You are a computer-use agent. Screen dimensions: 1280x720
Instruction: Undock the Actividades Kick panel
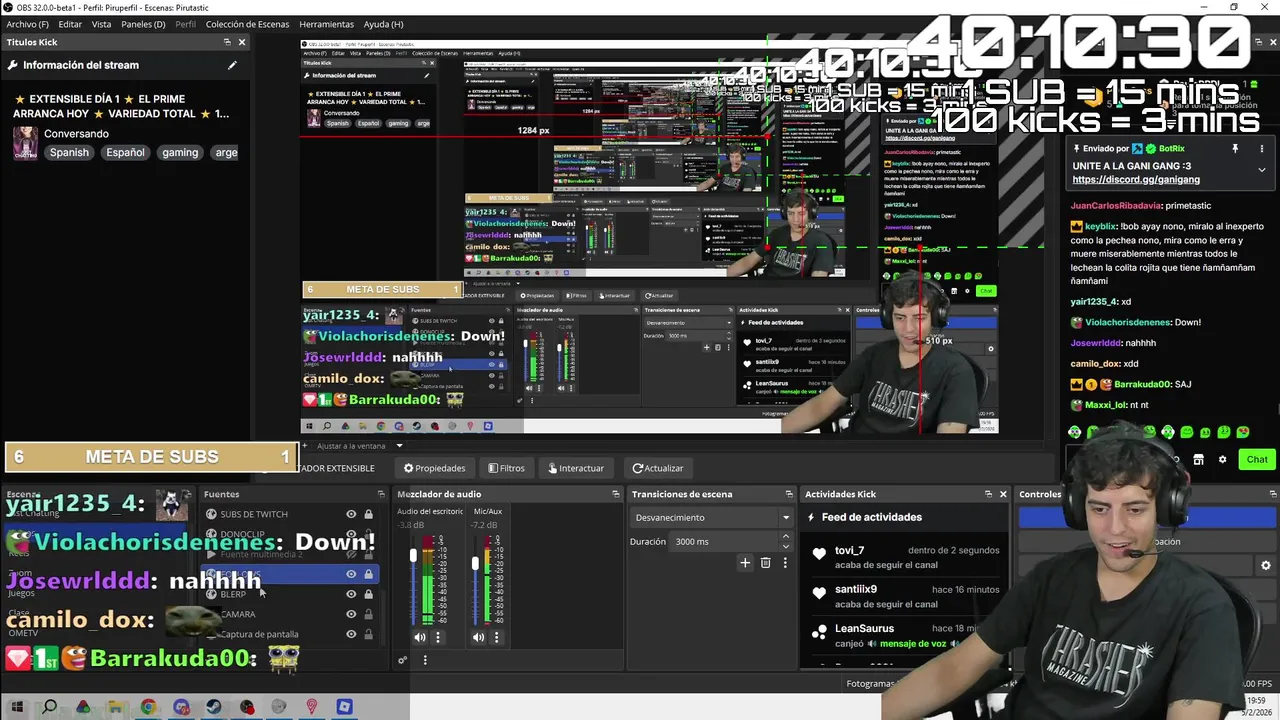tap(988, 494)
